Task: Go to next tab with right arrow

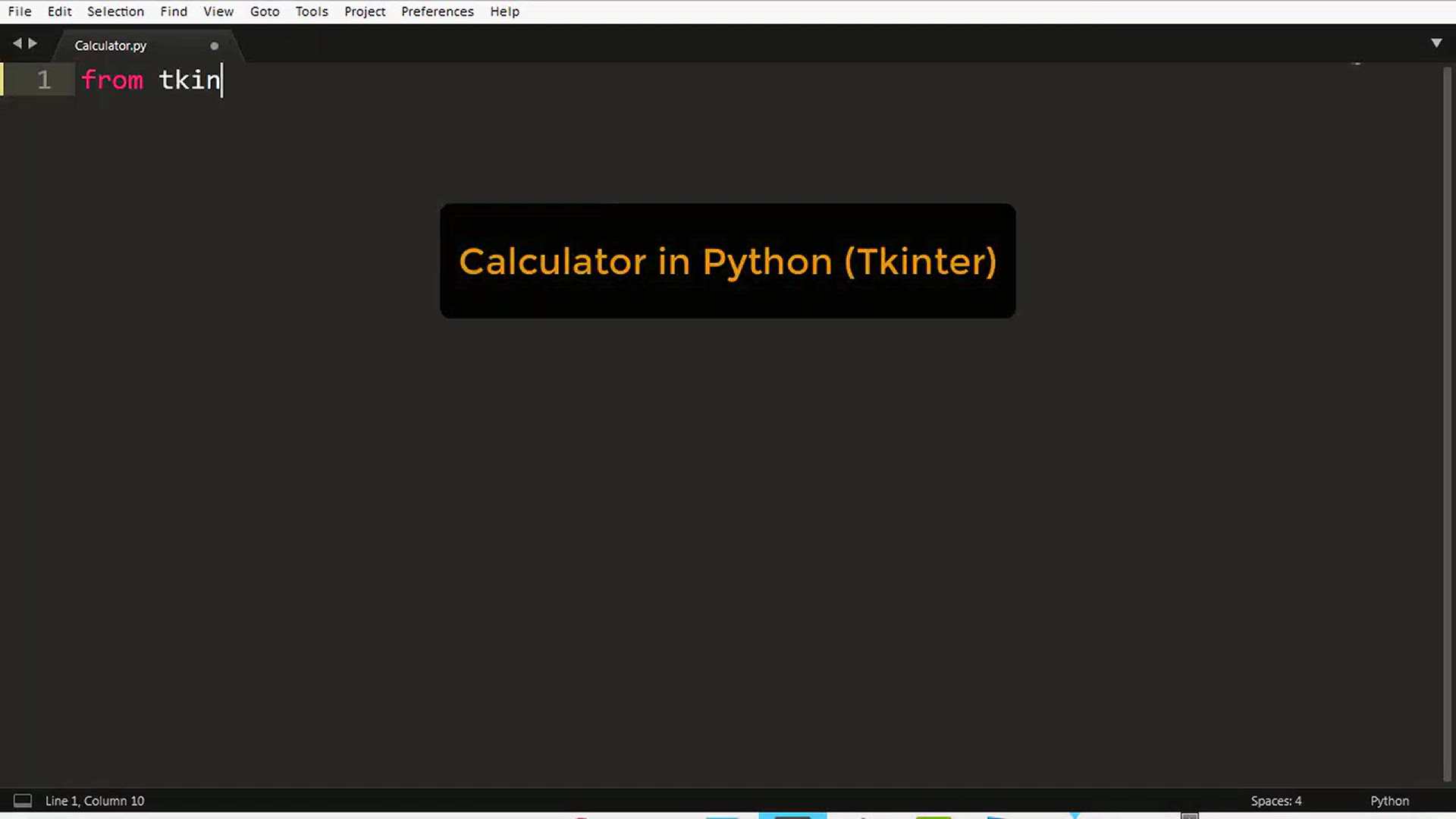Action: (33, 43)
